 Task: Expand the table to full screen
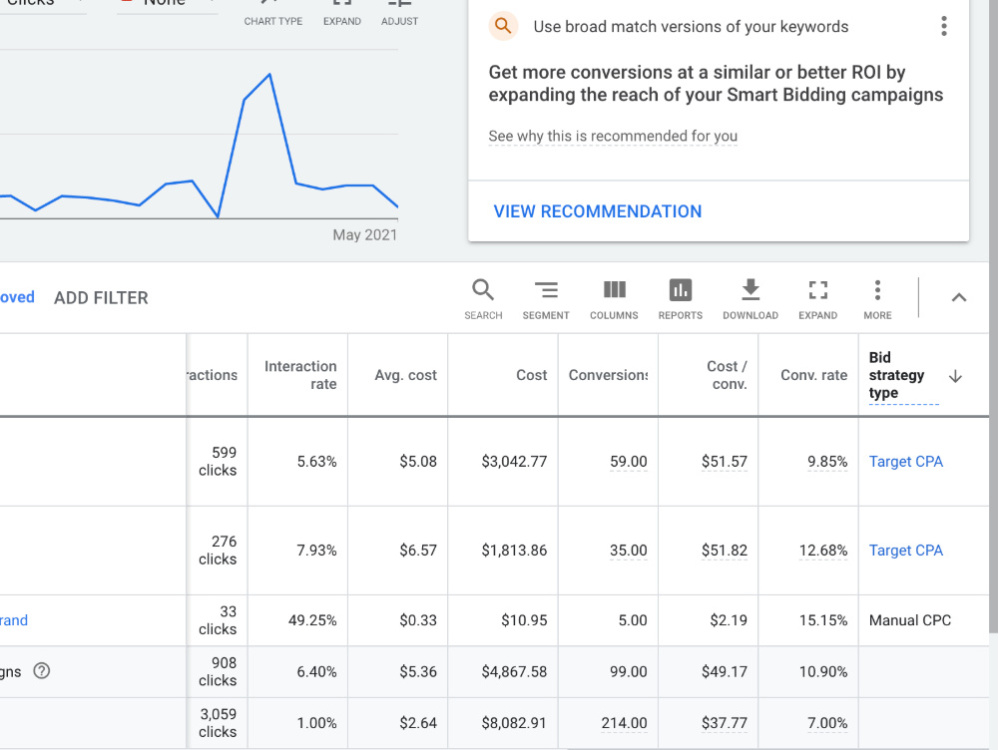tap(818, 298)
